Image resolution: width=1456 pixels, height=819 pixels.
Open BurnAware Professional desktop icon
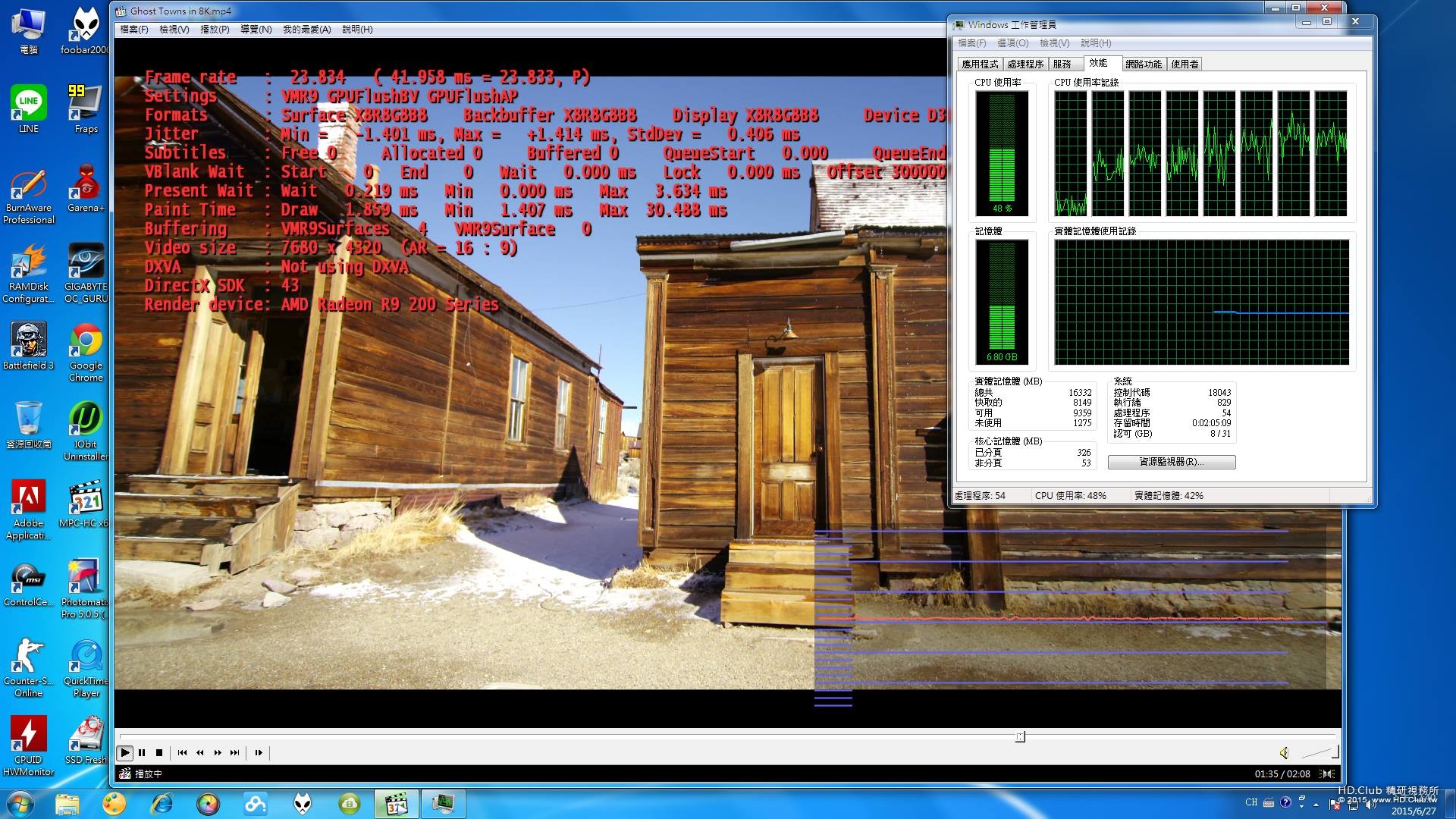point(29,196)
